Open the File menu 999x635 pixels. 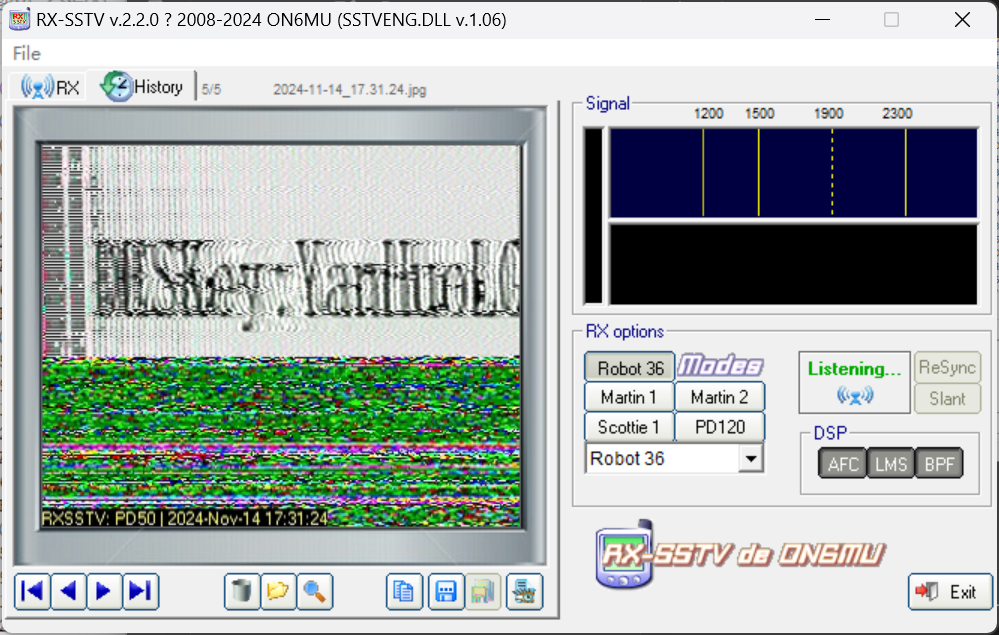coord(27,53)
